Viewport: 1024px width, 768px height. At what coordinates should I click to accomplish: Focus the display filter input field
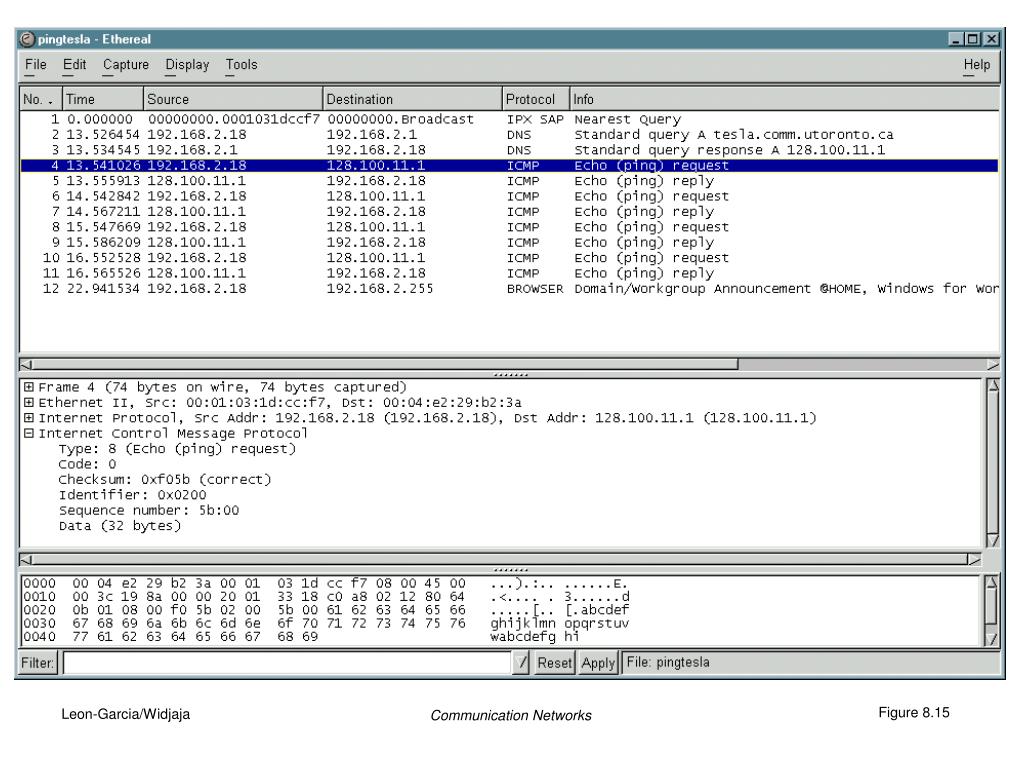point(287,663)
